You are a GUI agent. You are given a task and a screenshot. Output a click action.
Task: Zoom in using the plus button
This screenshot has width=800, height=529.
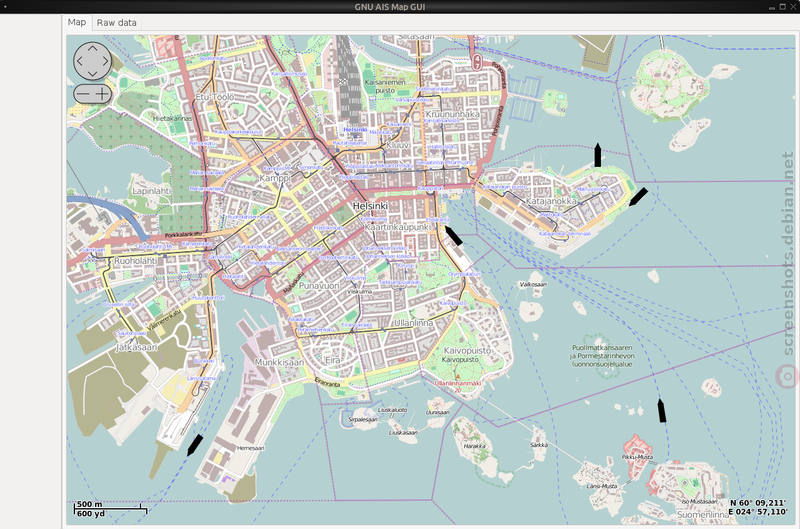[103, 94]
